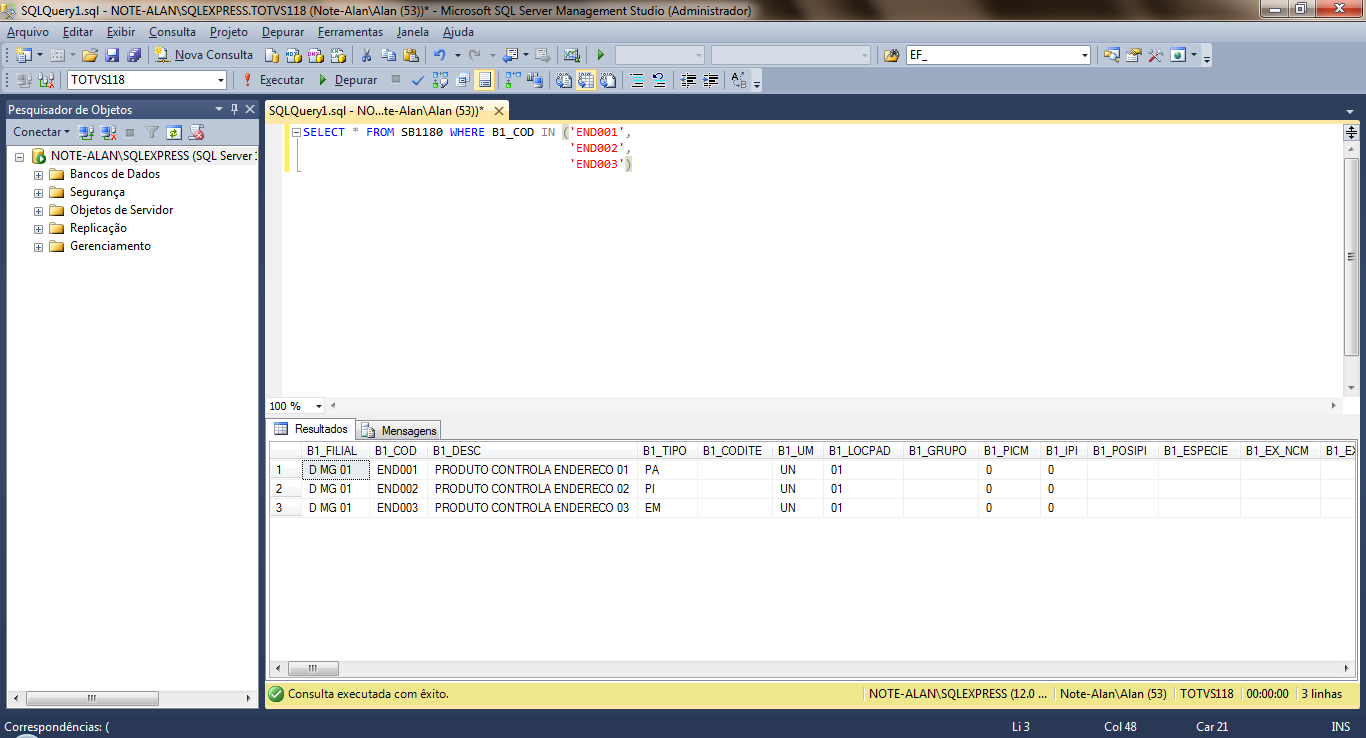1366x738 pixels.
Task: Open the Toolbox wrench icon
Action: click(x=1155, y=55)
